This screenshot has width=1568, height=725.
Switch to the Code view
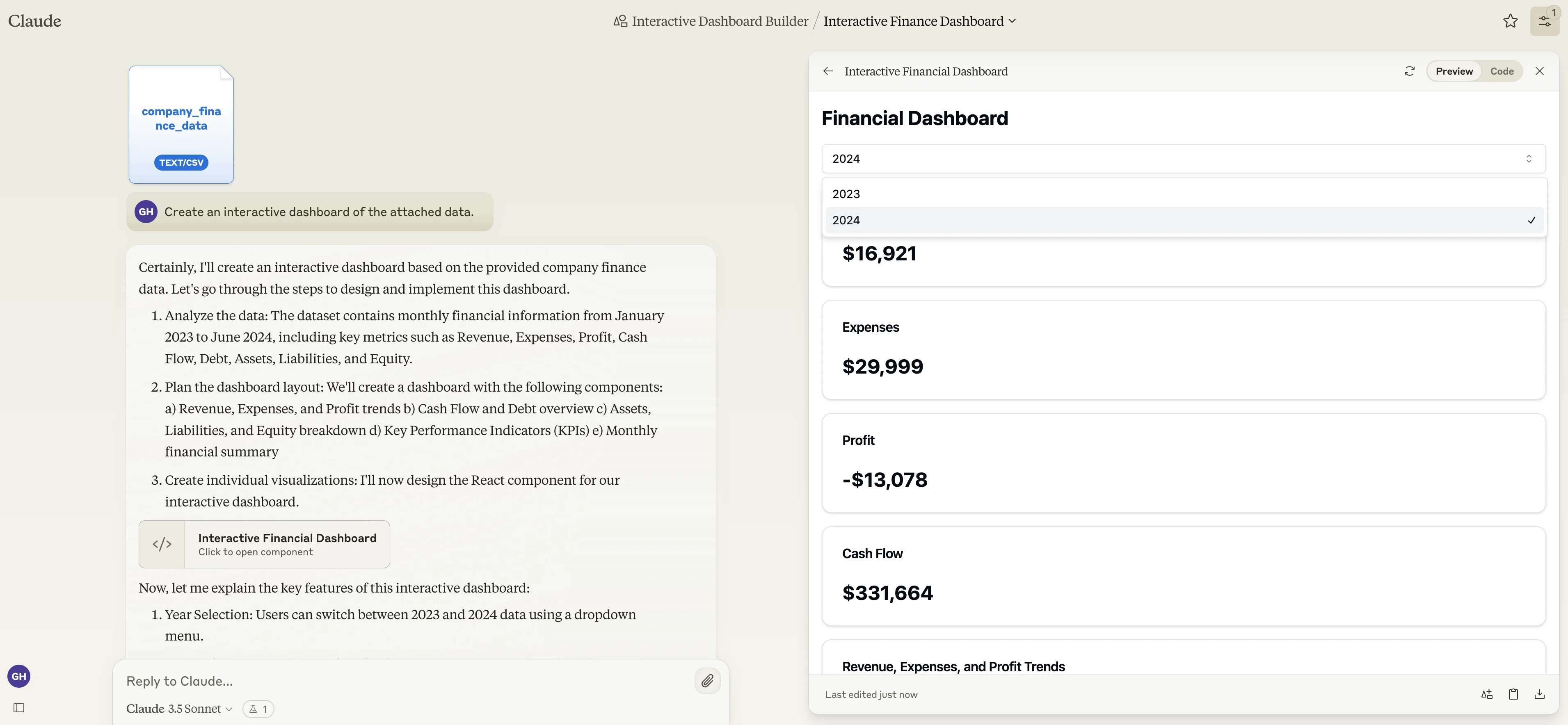click(1502, 71)
